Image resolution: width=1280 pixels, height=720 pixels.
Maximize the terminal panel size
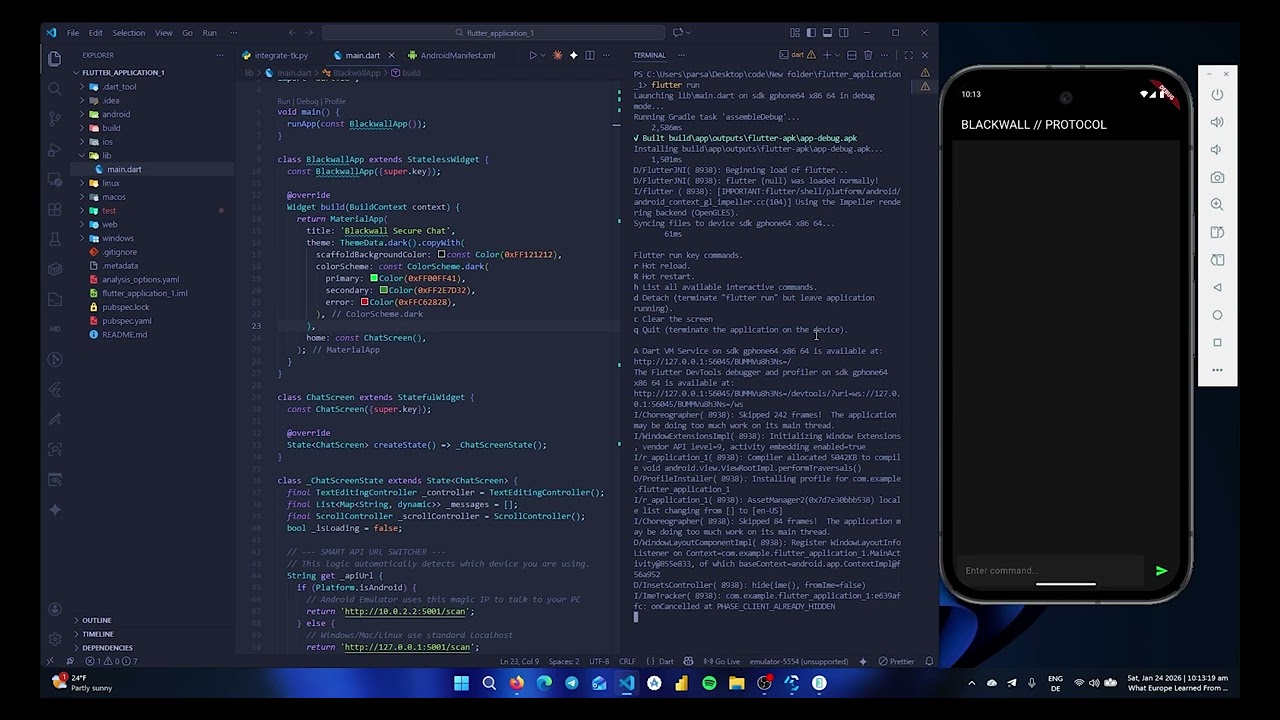pos(908,55)
